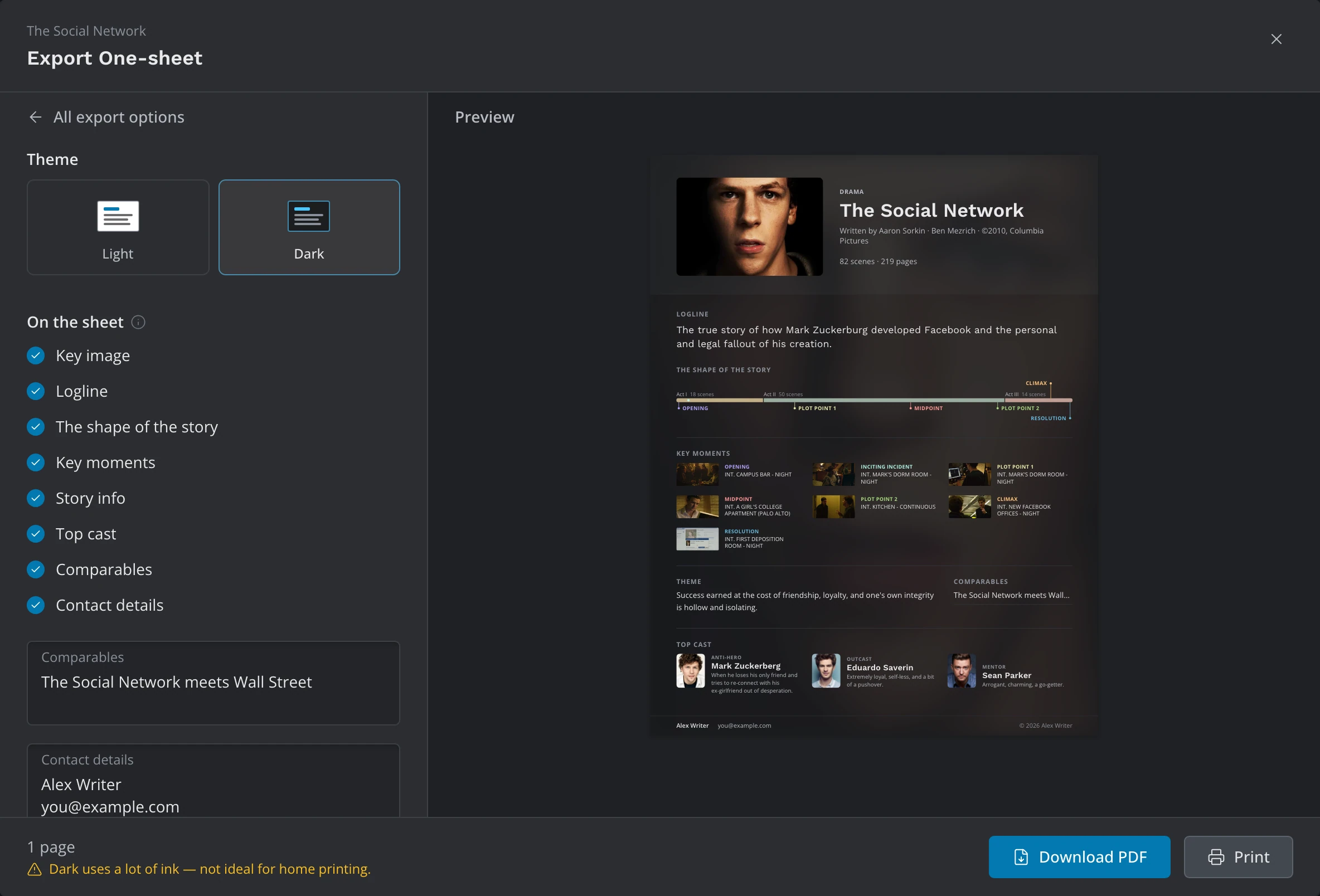Image resolution: width=1320 pixels, height=896 pixels.
Task: Click the info icon next to On the sheet
Action: tap(138, 322)
